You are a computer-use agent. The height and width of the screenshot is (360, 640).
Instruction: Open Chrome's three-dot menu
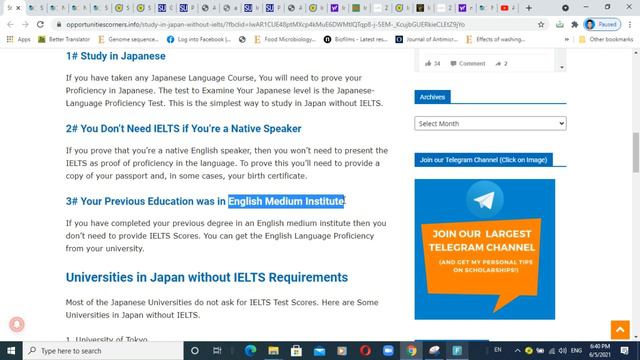[x=630, y=24]
